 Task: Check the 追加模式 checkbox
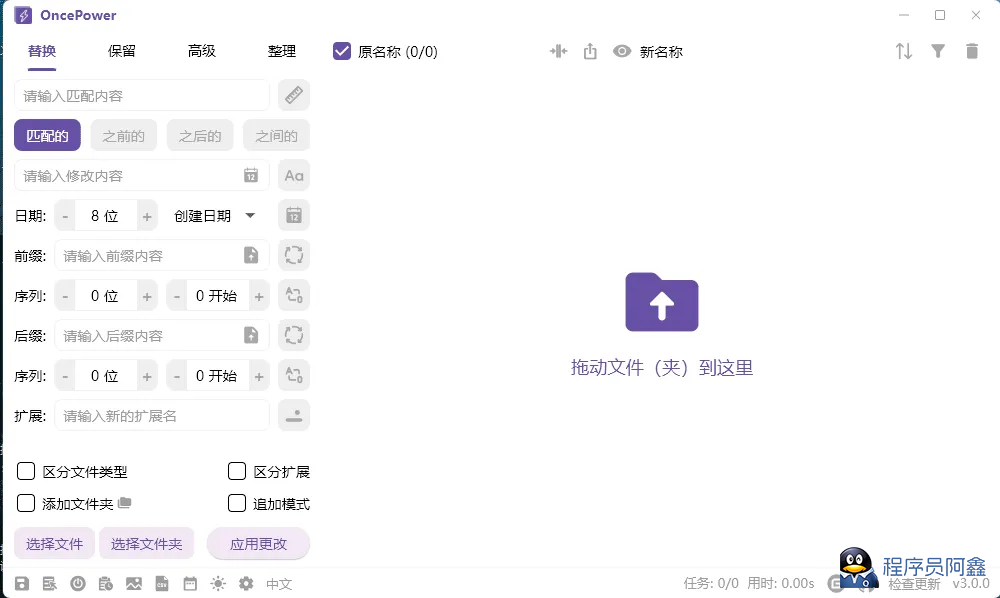(237, 503)
